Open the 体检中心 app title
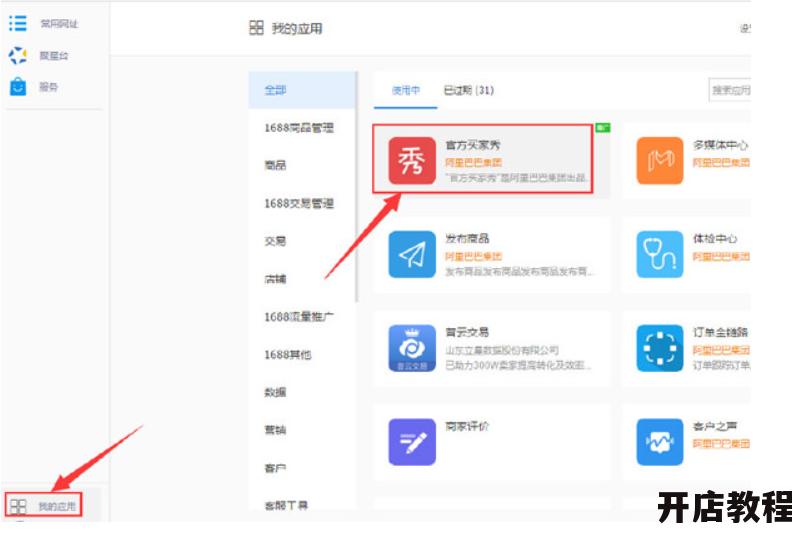 pyautogui.click(x=715, y=238)
